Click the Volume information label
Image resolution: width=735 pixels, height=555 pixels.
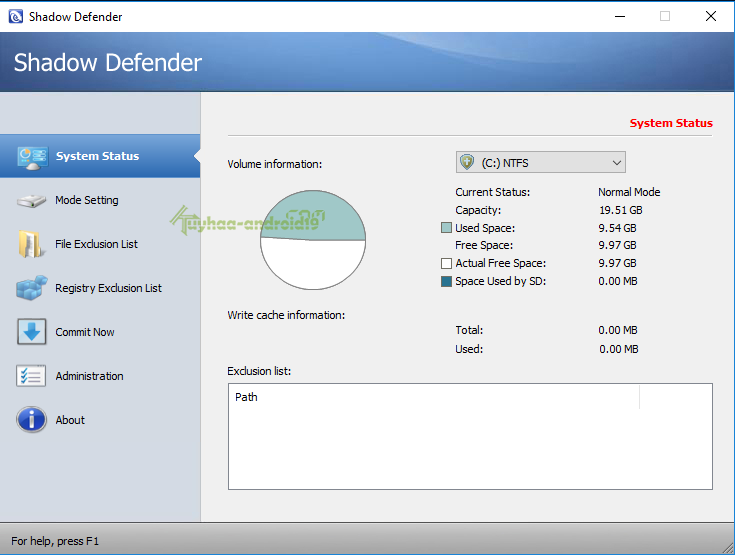(275, 164)
